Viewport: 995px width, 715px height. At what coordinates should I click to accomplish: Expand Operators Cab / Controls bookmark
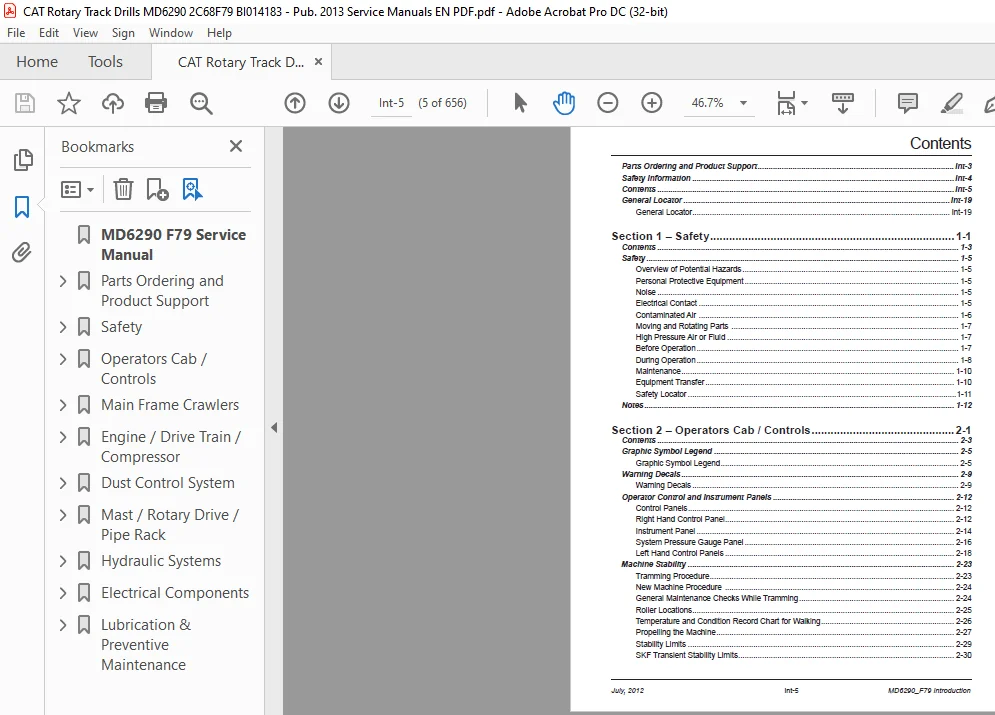coord(63,358)
